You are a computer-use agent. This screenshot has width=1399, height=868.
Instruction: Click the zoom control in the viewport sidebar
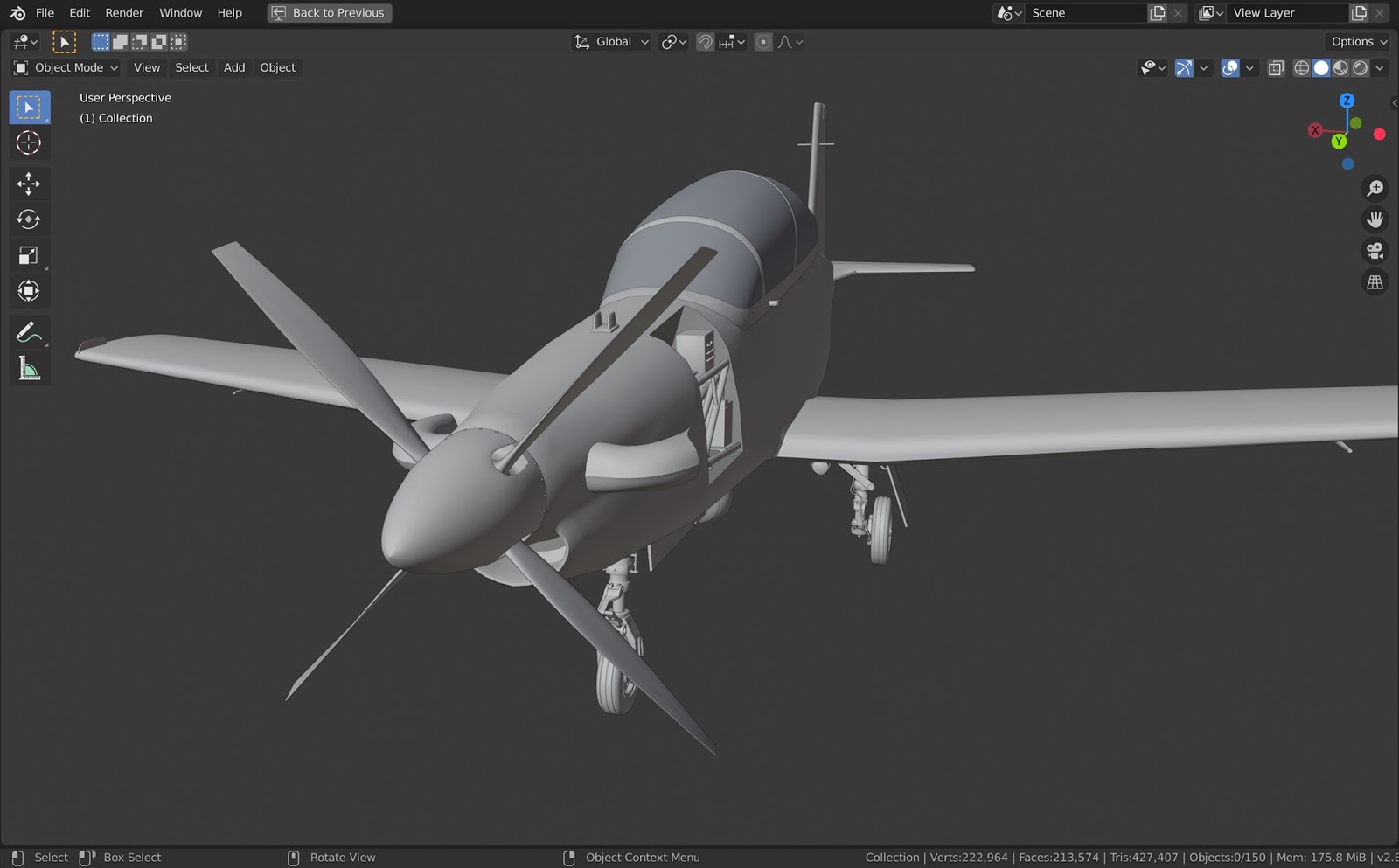click(x=1375, y=188)
